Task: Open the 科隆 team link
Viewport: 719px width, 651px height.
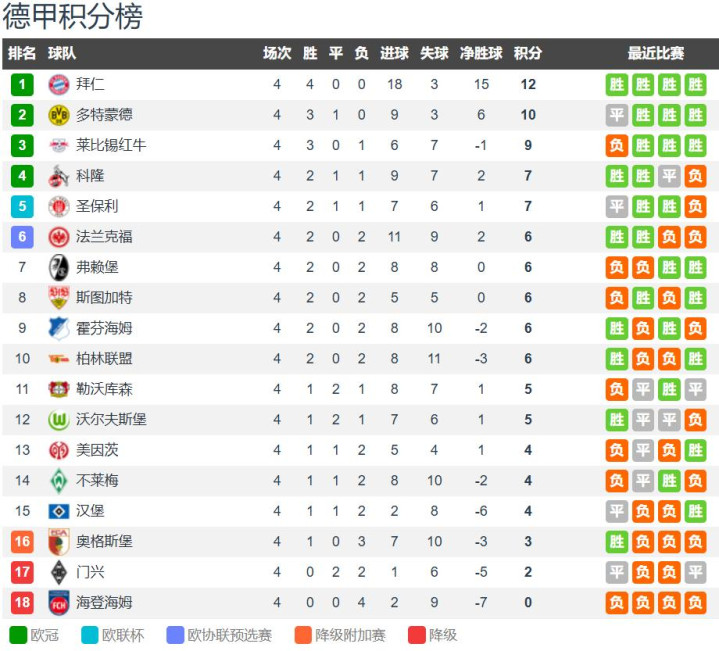Action: (x=90, y=176)
